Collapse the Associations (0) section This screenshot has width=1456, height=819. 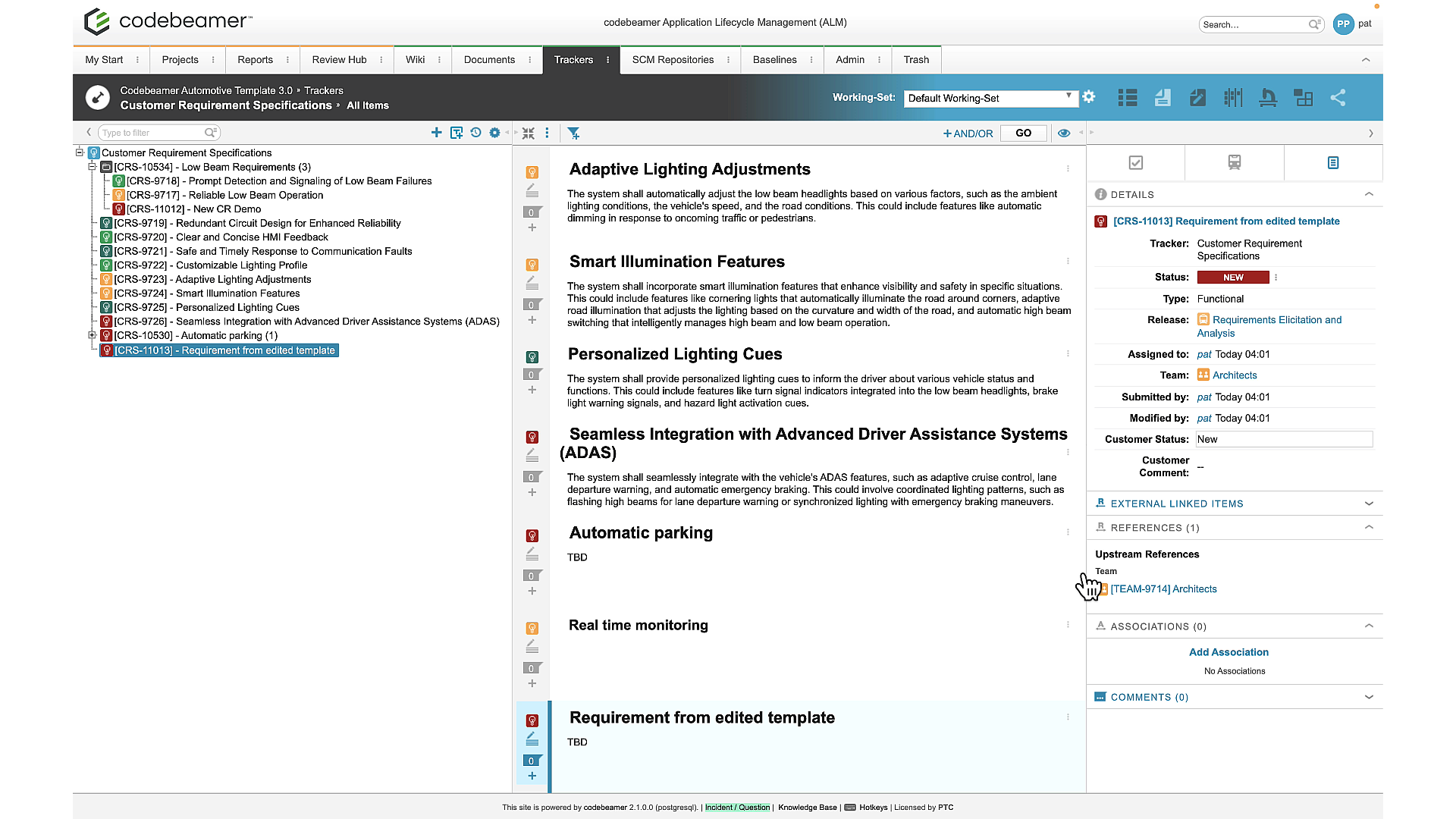click(x=1369, y=626)
